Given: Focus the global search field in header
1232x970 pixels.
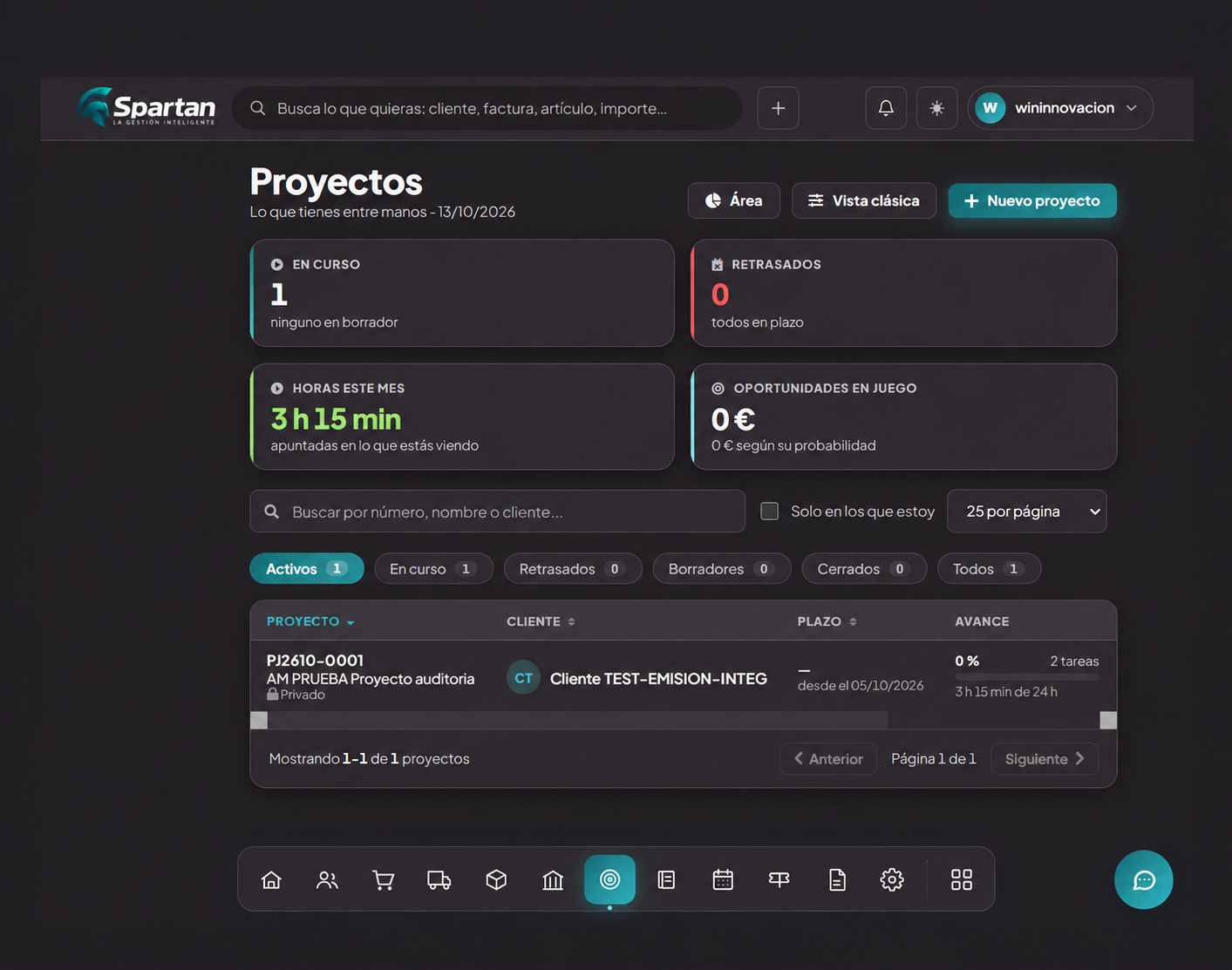Looking at the screenshot, I should pyautogui.click(x=487, y=108).
